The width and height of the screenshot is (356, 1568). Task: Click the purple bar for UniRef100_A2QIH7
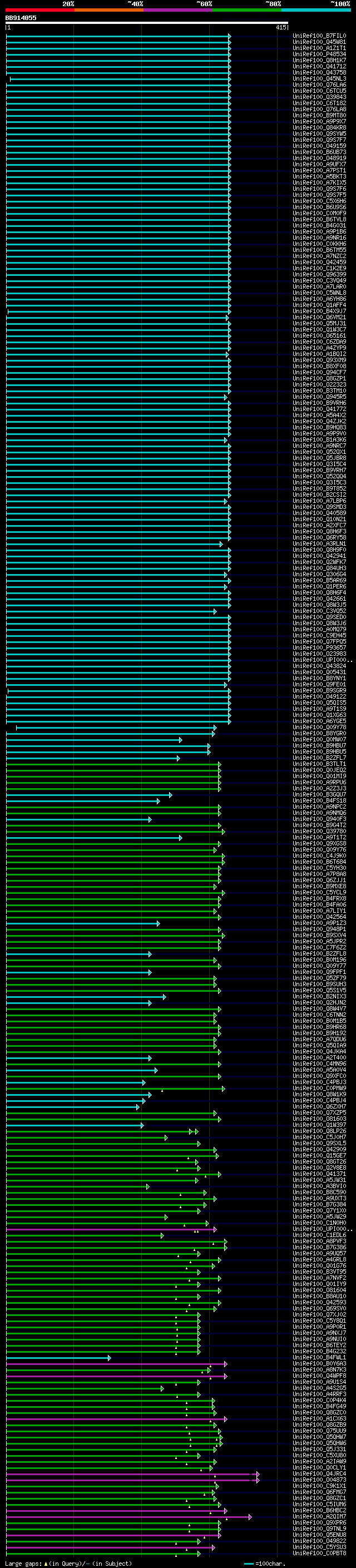(128, 1517)
